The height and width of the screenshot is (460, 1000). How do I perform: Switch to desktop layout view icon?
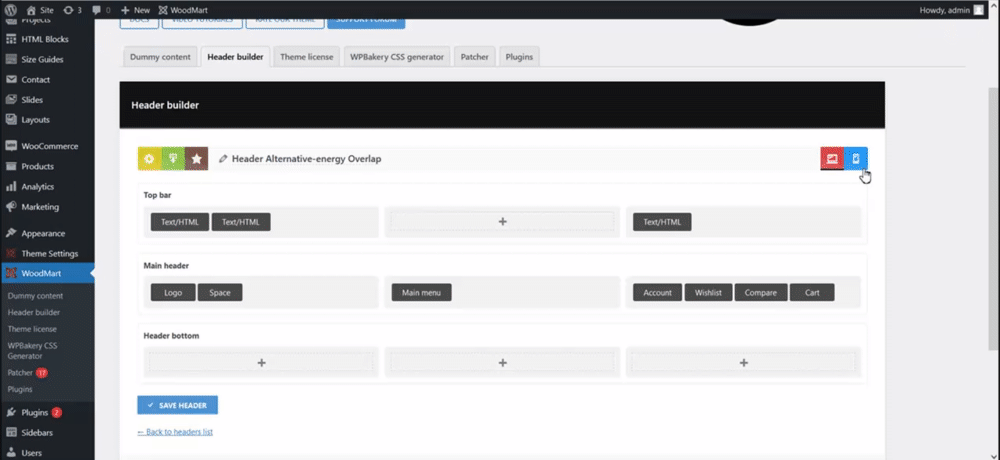pos(832,159)
